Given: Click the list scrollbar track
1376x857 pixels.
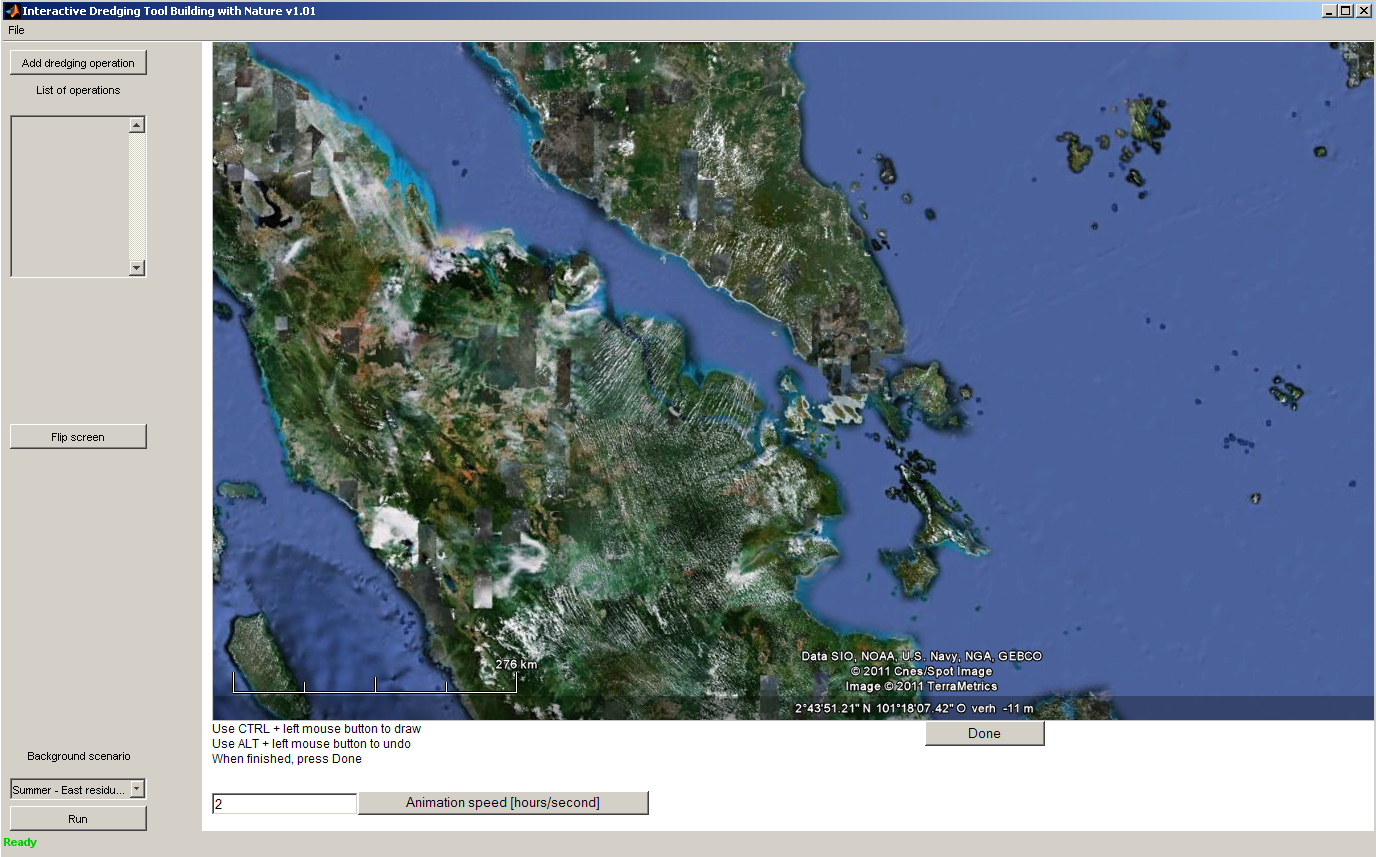Looking at the screenshot, I should 137,196.
